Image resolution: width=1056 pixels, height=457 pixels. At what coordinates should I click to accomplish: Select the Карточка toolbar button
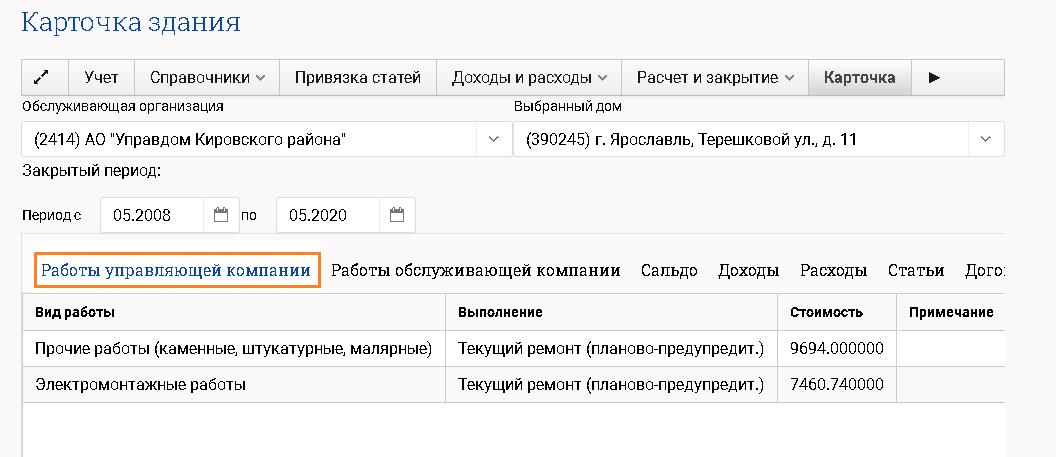859,77
